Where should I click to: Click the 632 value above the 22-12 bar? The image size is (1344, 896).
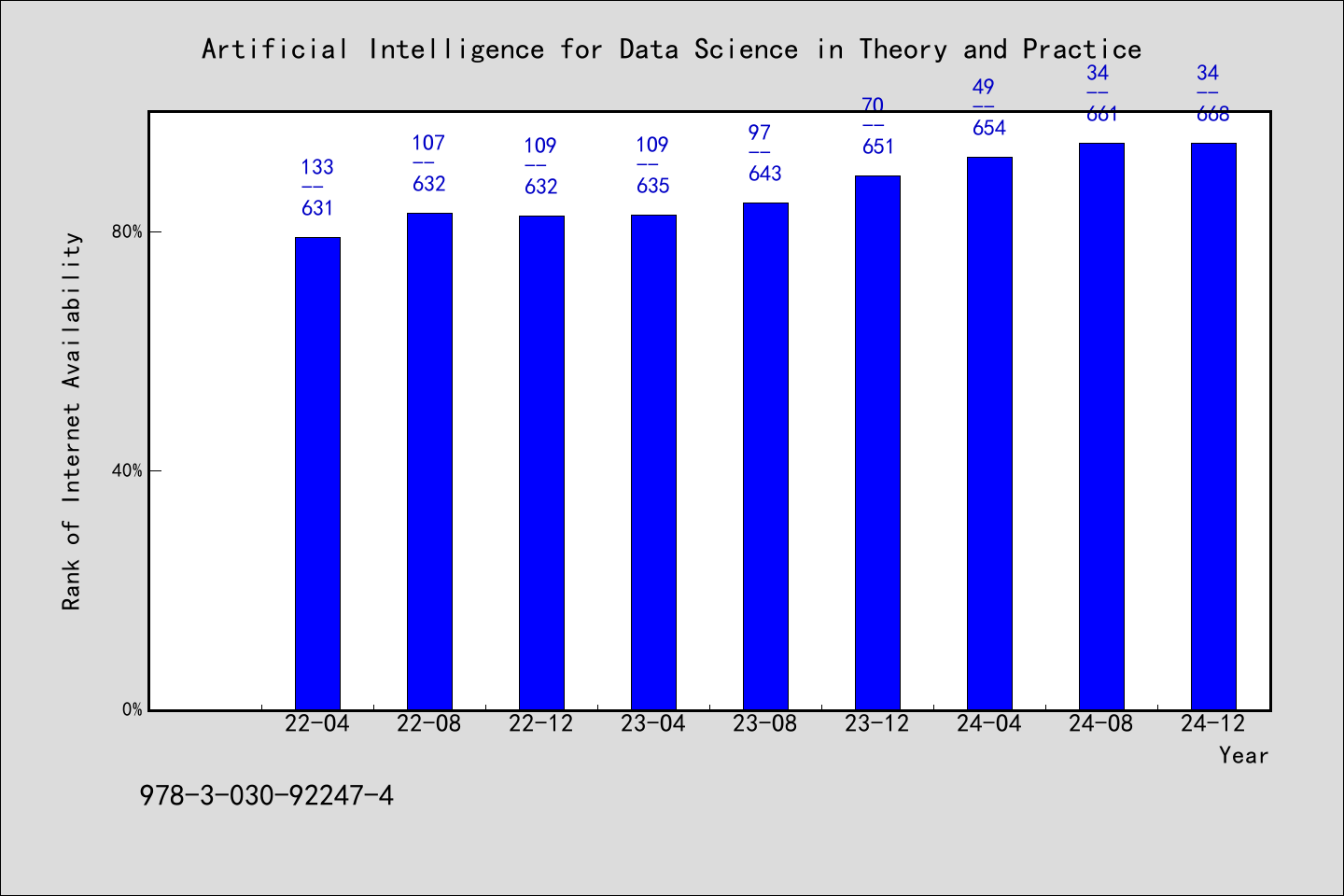click(x=541, y=187)
